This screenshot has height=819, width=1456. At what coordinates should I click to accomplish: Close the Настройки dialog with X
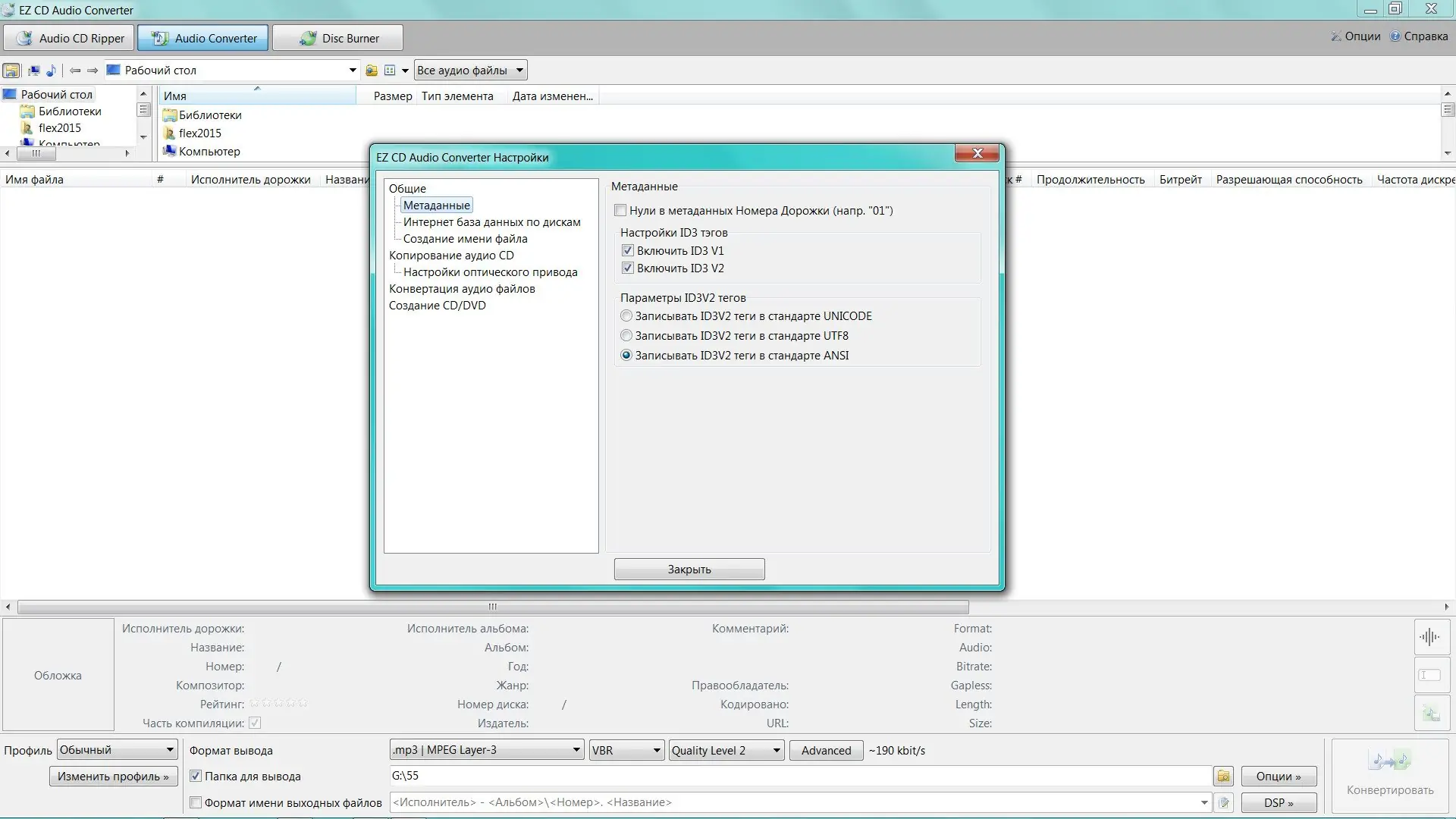point(977,153)
